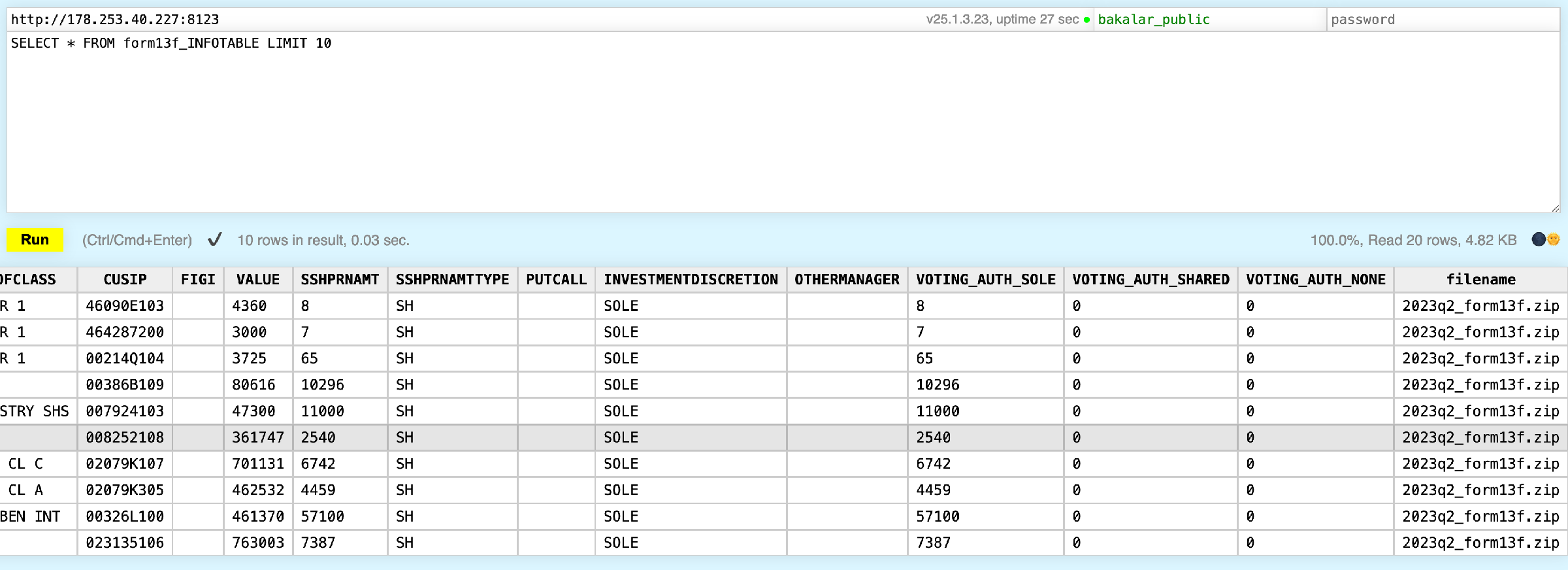The height and width of the screenshot is (570, 1568).
Task: Click the filename column header
Action: tap(1480, 280)
